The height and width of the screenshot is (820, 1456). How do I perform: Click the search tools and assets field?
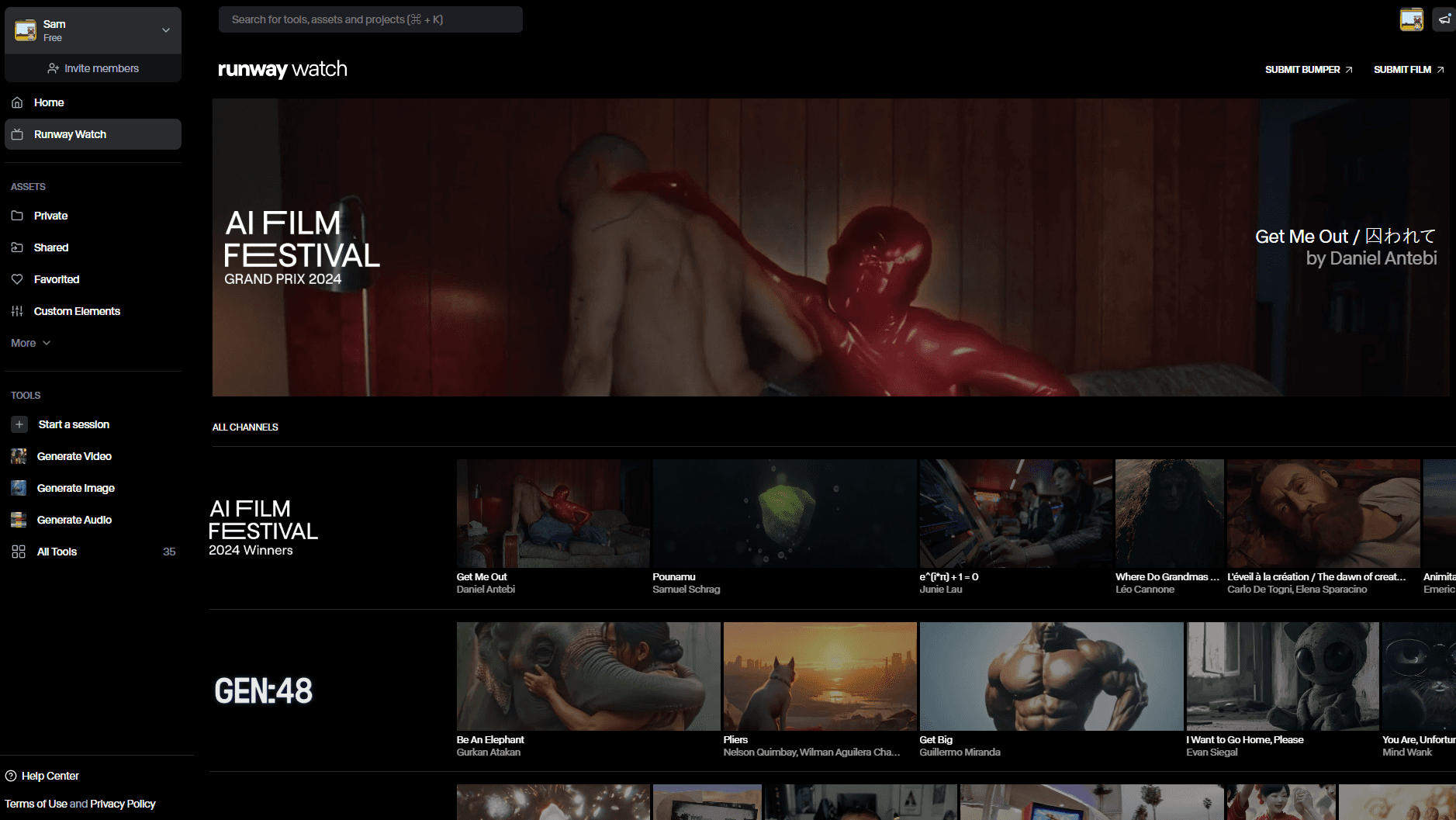point(371,19)
